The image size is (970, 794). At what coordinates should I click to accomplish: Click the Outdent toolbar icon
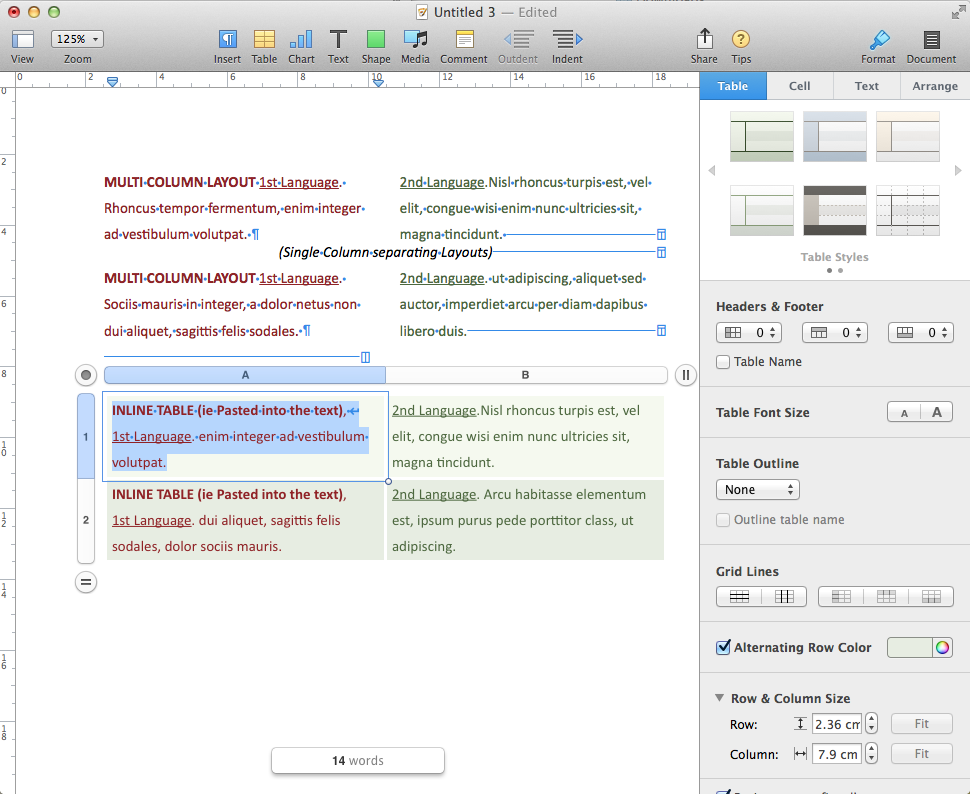[518, 40]
